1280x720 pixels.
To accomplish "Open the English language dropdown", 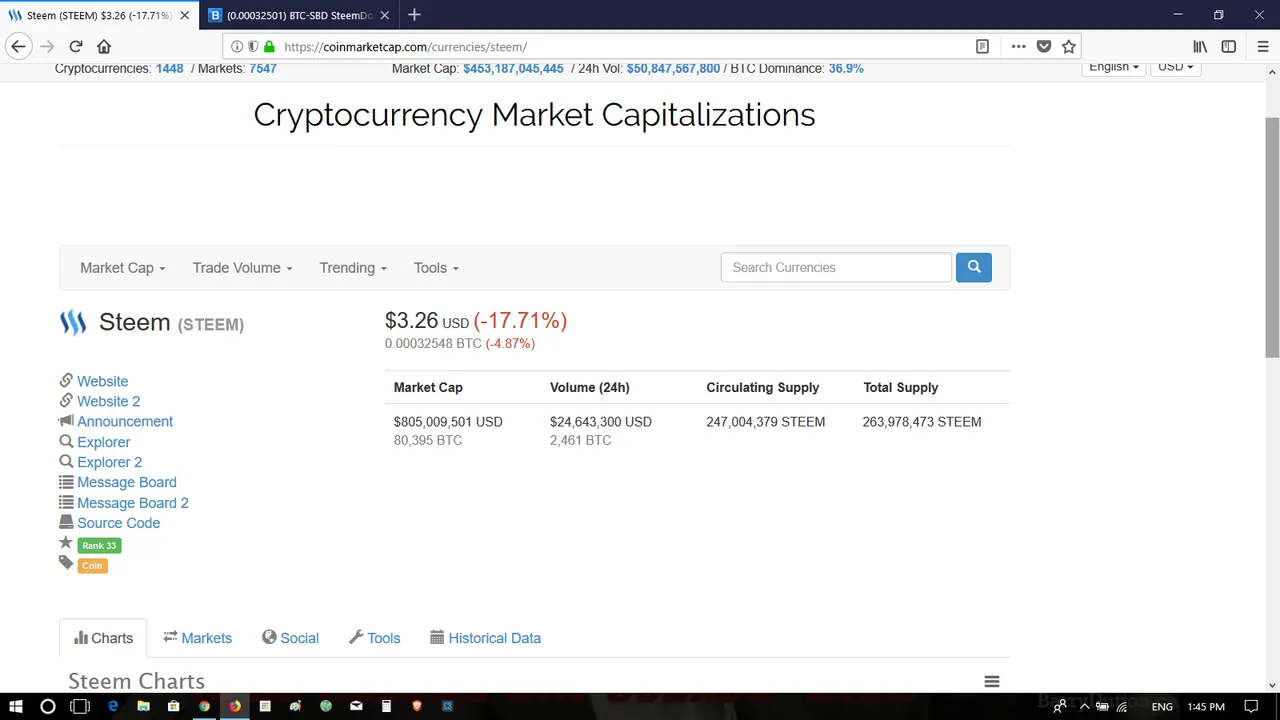I will [1114, 67].
